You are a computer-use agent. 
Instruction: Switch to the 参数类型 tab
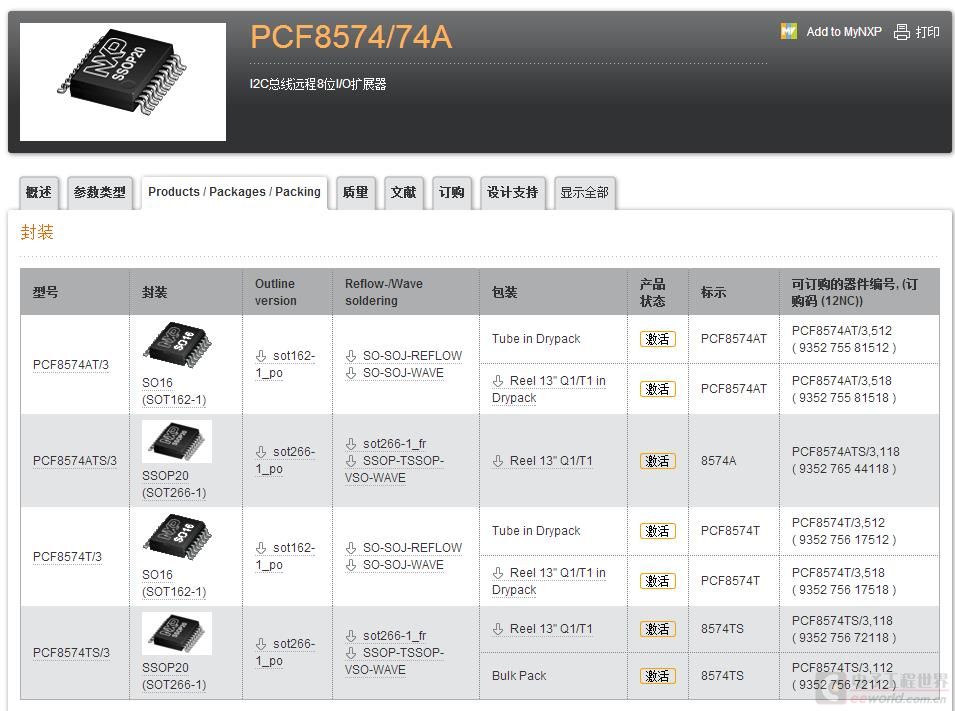99,193
